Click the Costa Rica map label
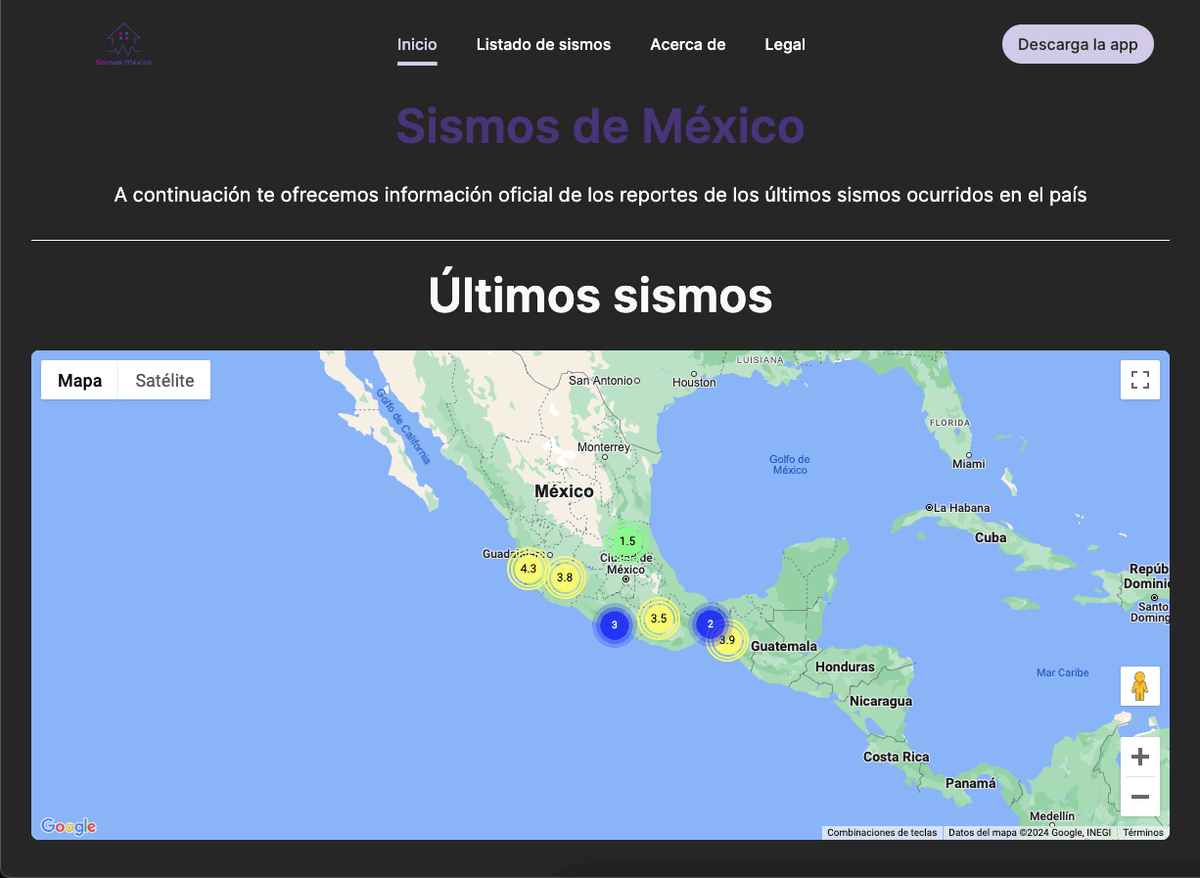1200x878 pixels. pyautogui.click(x=896, y=757)
